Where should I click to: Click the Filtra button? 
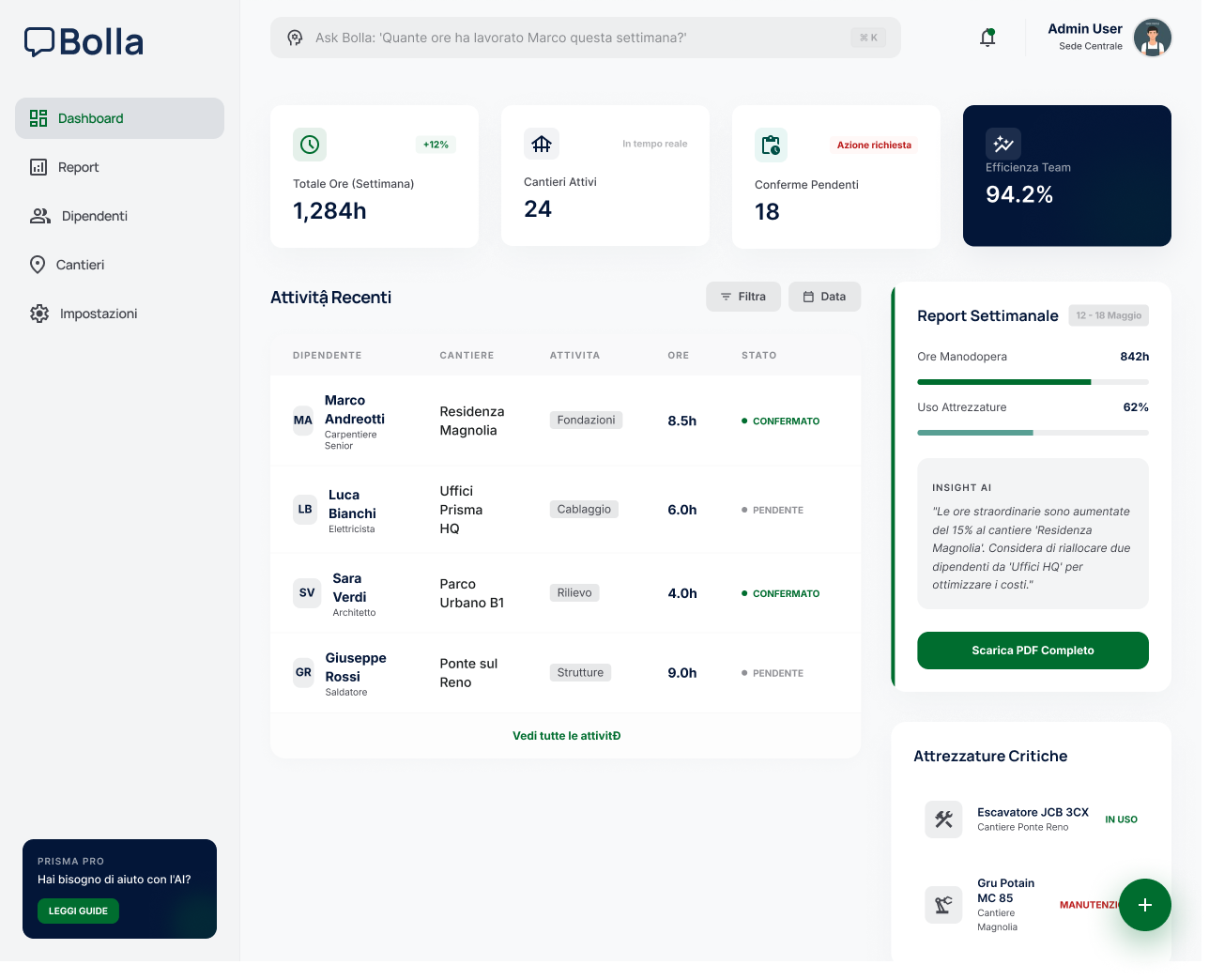[743, 297]
